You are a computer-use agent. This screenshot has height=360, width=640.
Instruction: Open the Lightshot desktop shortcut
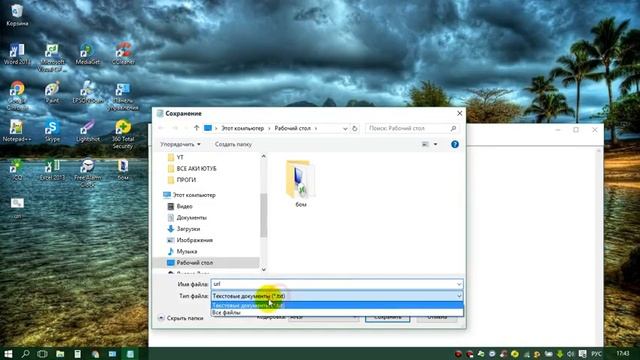pos(87,131)
